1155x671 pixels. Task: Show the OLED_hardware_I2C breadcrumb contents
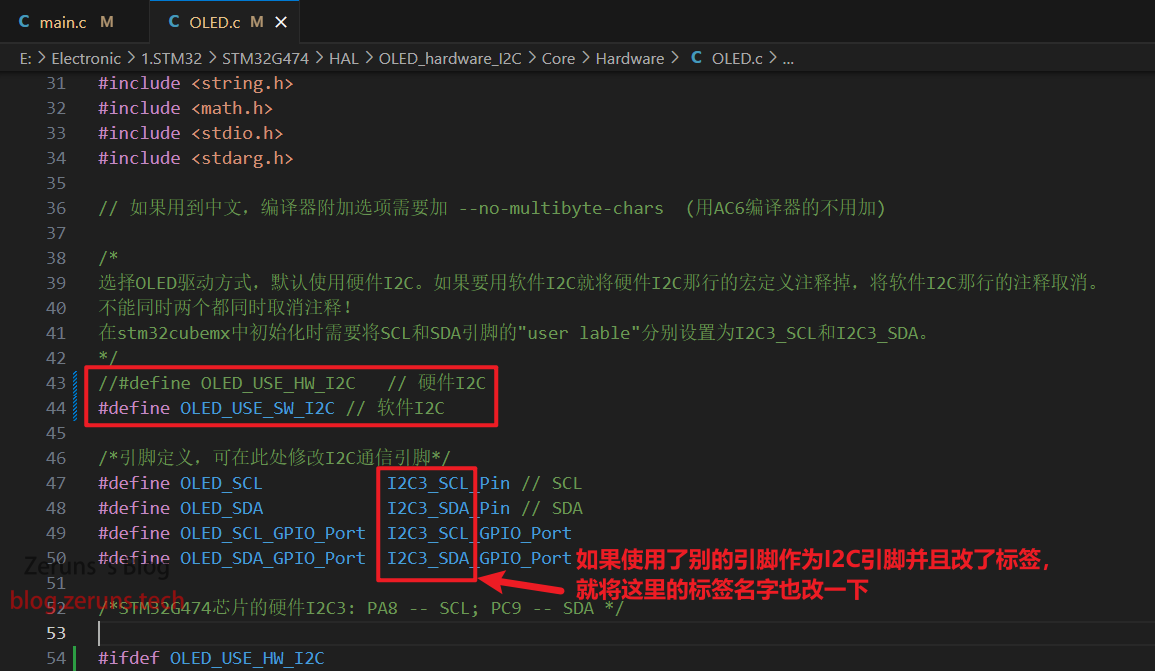tap(450, 58)
